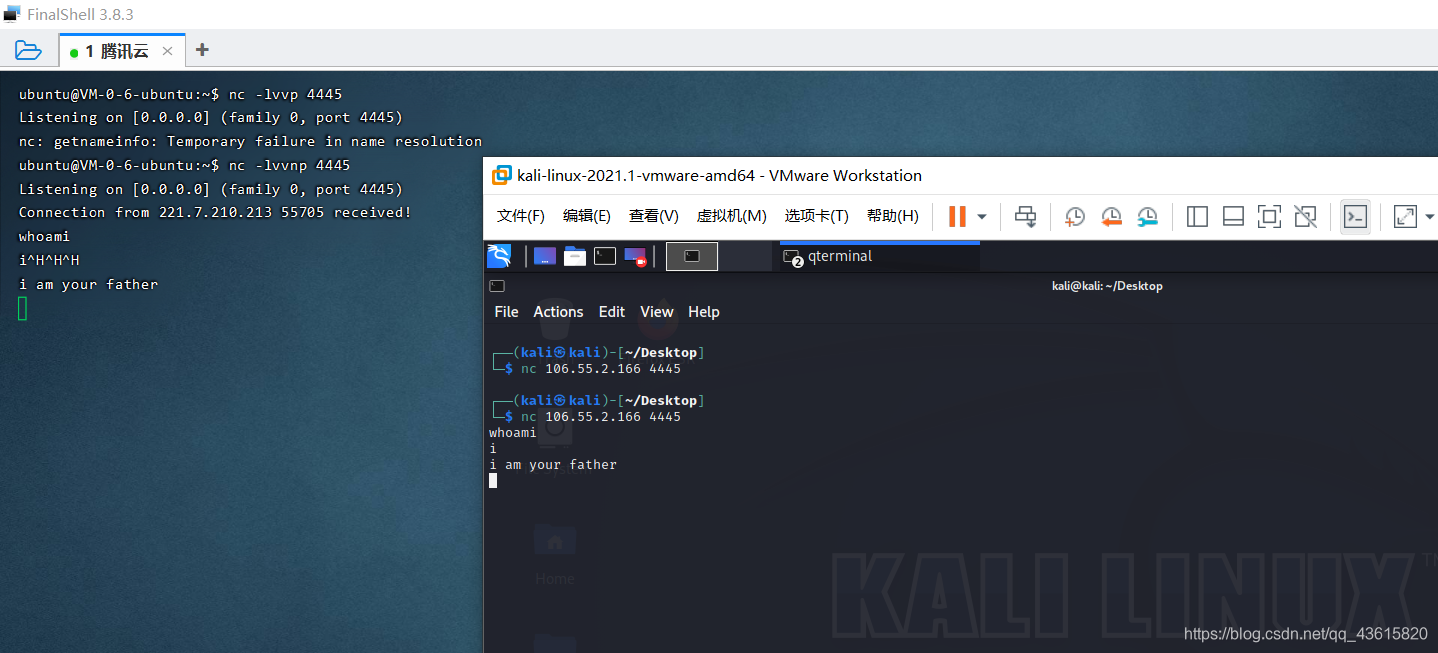Image resolution: width=1438 pixels, height=653 pixels.
Task: Launch the Kali file manager from panel
Action: [x=575, y=257]
